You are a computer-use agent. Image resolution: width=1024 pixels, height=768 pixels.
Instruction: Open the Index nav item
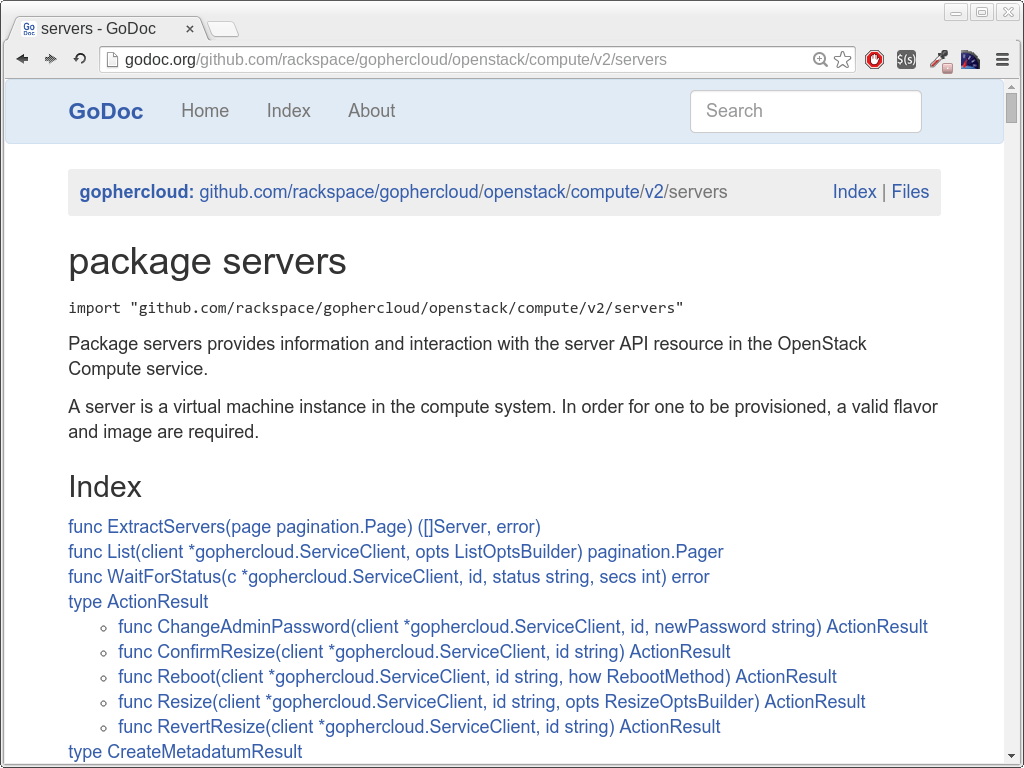[289, 110]
